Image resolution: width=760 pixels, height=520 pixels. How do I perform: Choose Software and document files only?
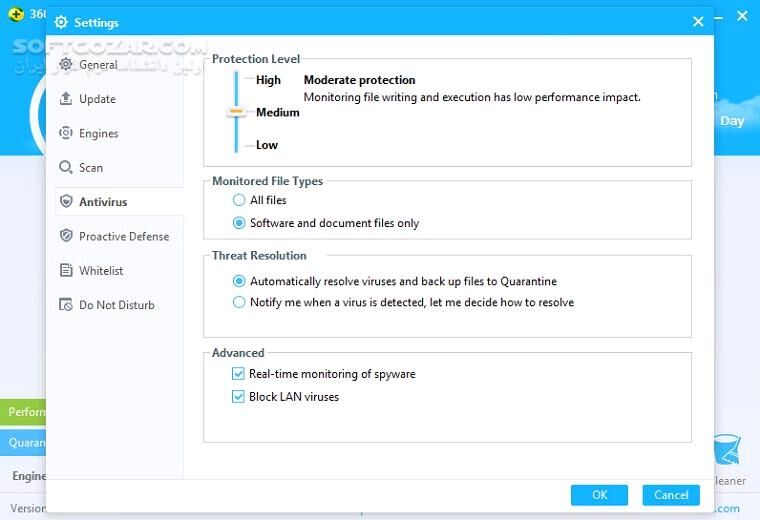coord(239,223)
